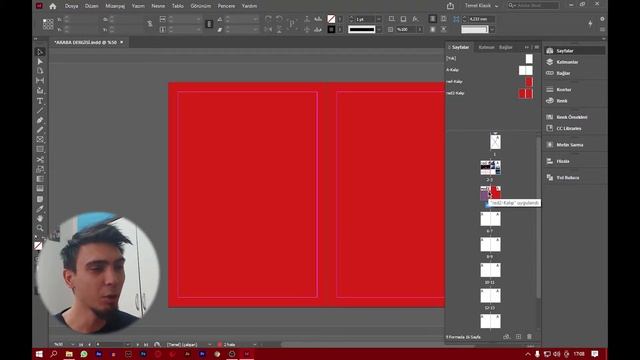Select the Hand tool

[40, 219]
